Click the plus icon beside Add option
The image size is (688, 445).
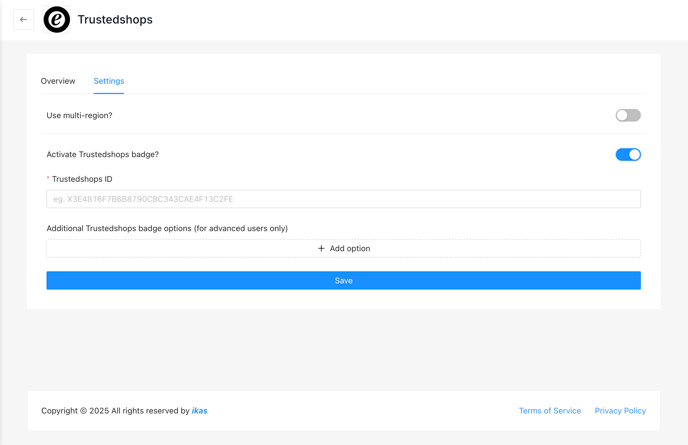(321, 248)
